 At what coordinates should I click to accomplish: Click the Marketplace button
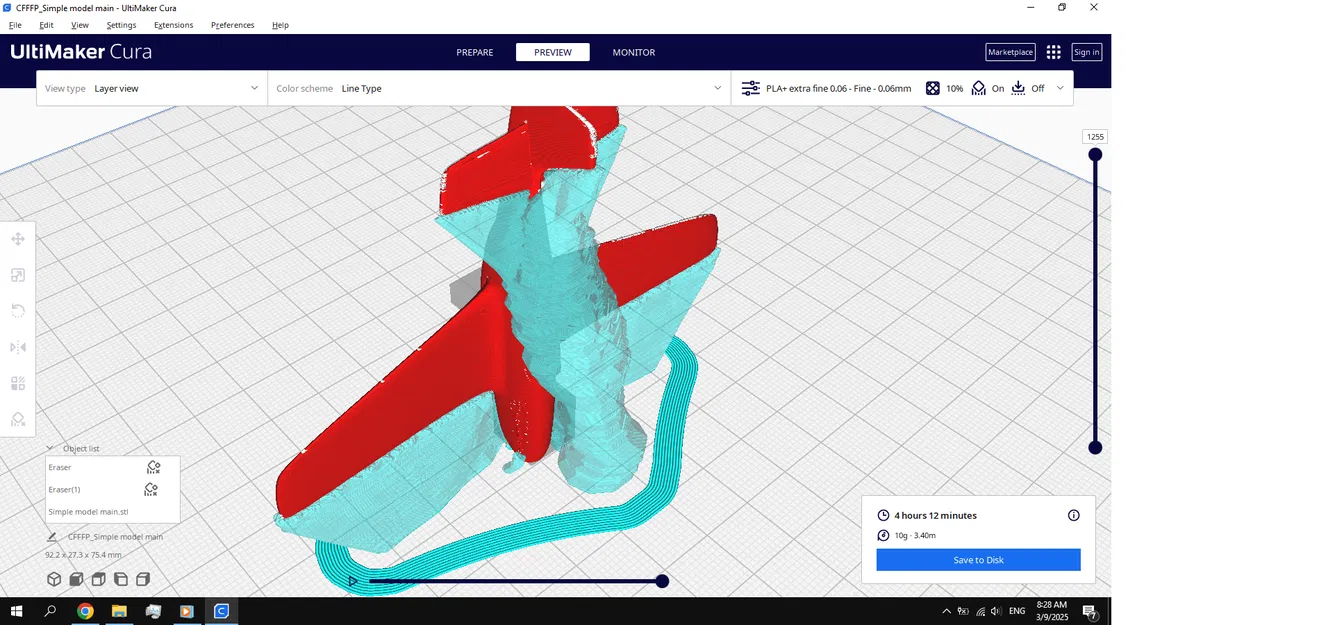pos(1010,52)
